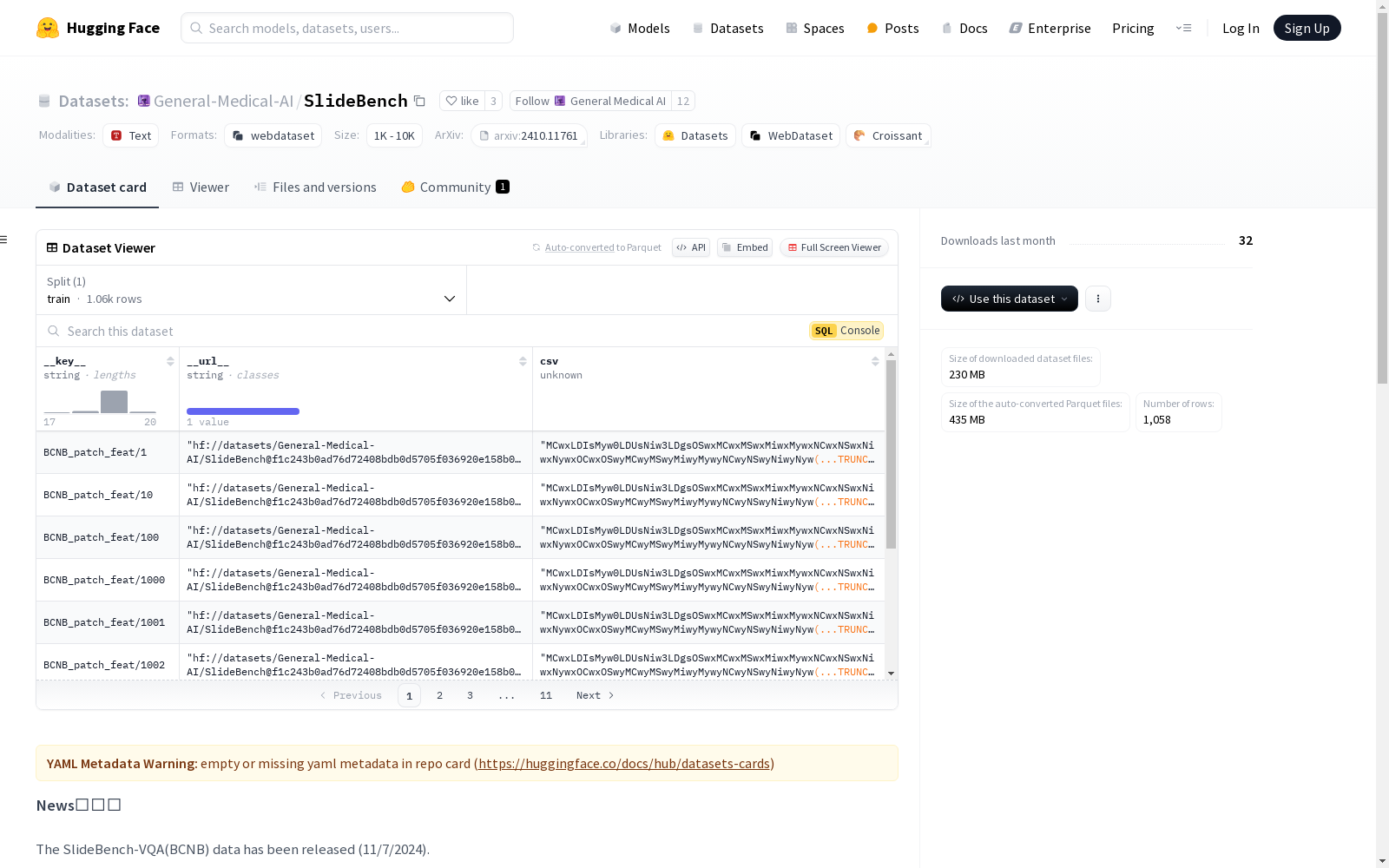
Task: Click the Sign Up button
Action: (x=1307, y=28)
